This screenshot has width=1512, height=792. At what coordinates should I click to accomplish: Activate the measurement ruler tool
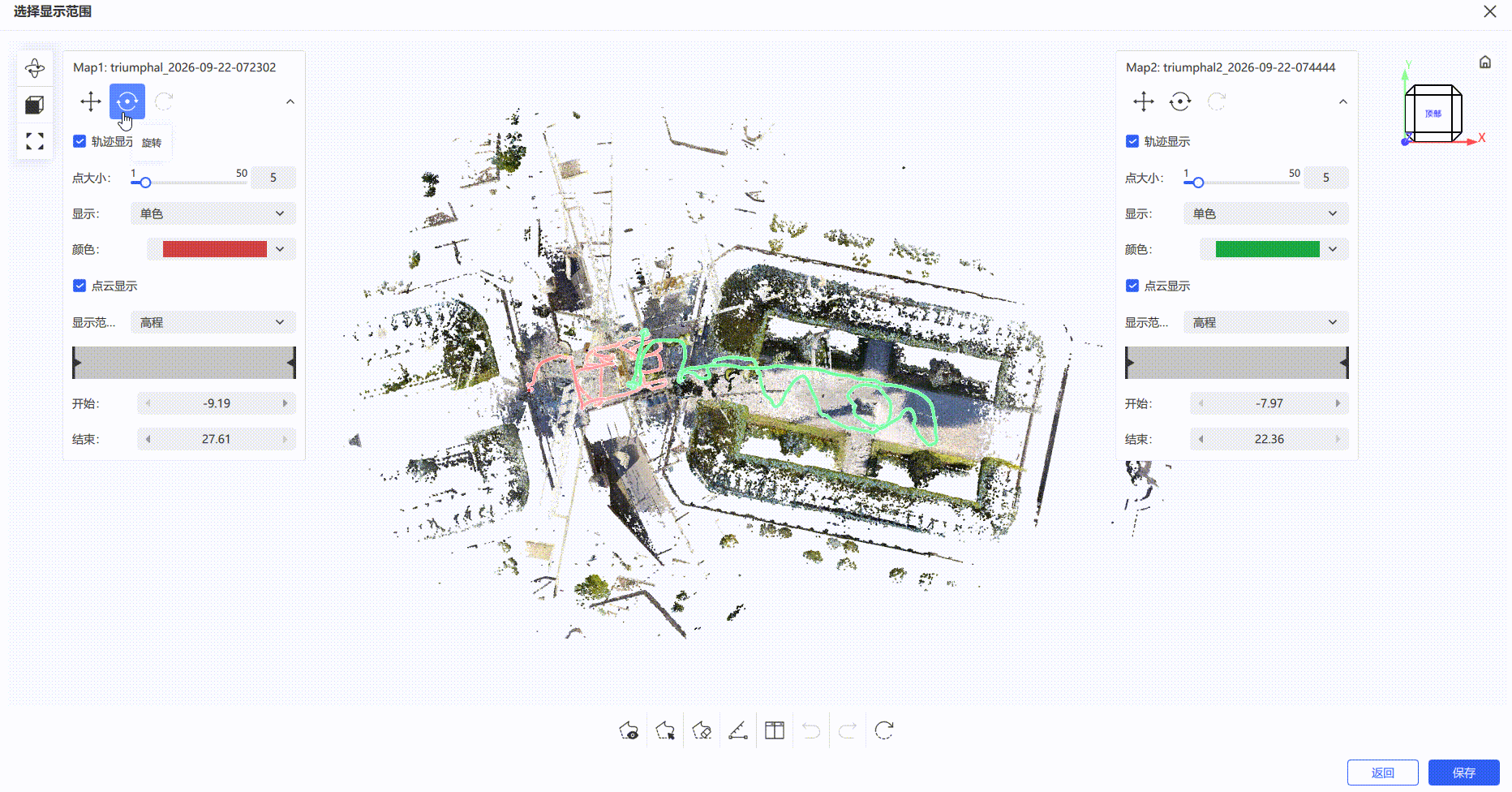click(738, 730)
